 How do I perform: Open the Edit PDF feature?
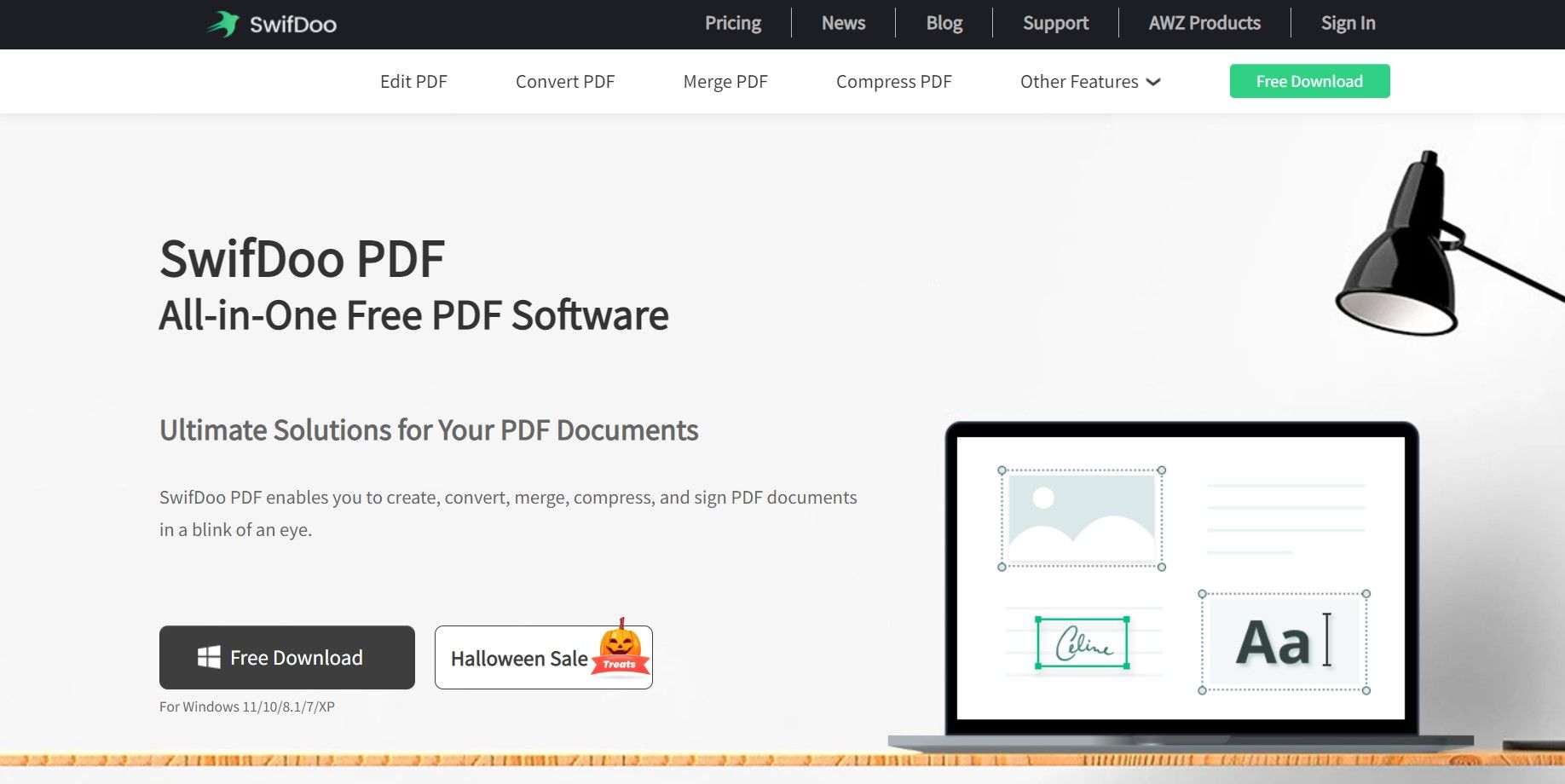pyautogui.click(x=413, y=82)
